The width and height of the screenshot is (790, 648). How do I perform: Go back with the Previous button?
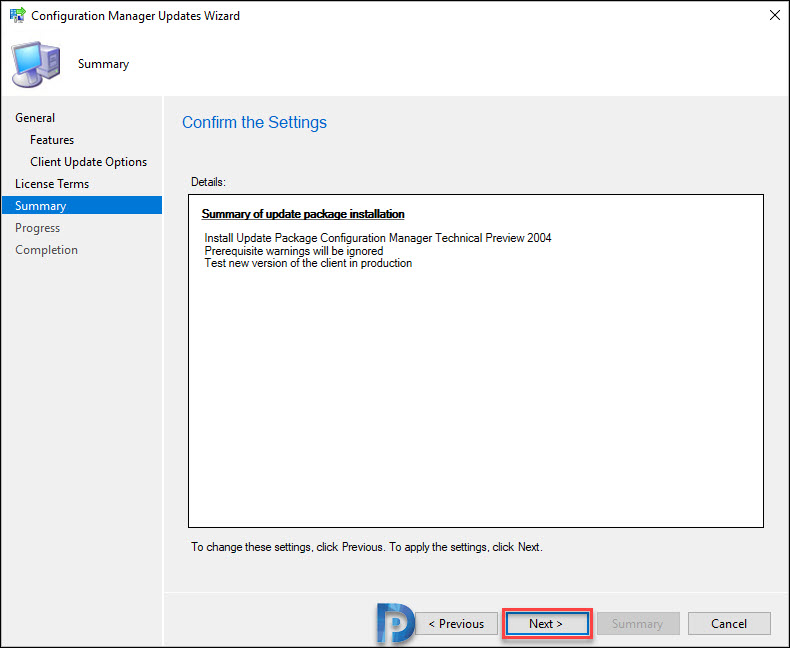[x=456, y=624]
